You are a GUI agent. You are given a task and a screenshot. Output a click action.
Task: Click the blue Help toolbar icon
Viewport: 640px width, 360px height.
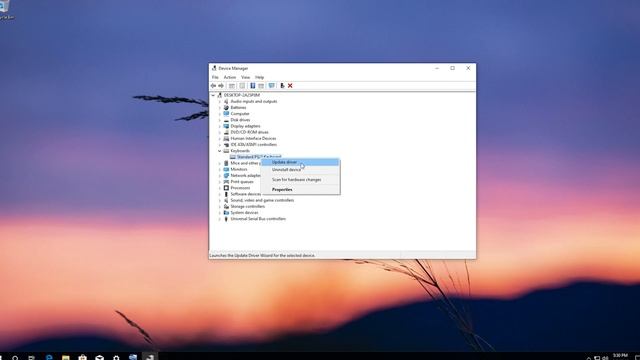pos(253,86)
